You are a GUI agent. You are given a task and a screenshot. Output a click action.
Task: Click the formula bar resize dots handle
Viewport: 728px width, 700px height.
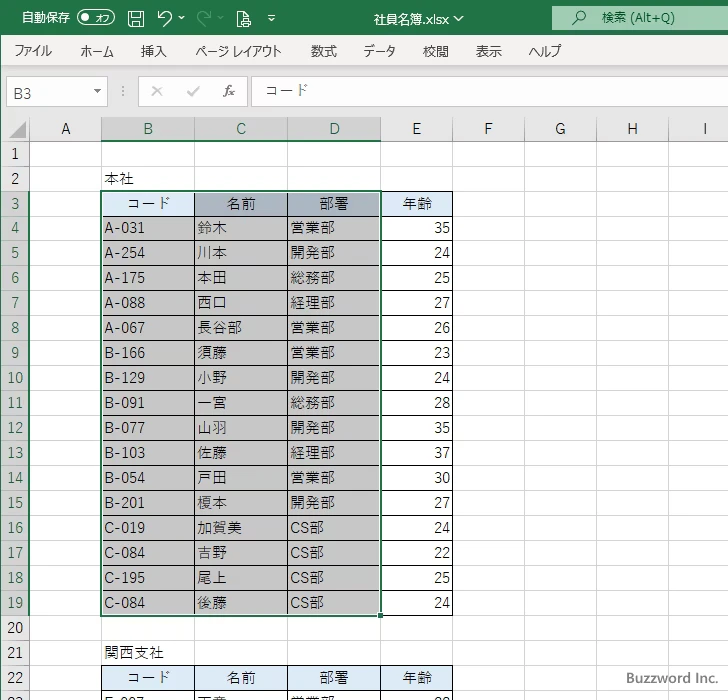pos(123,91)
